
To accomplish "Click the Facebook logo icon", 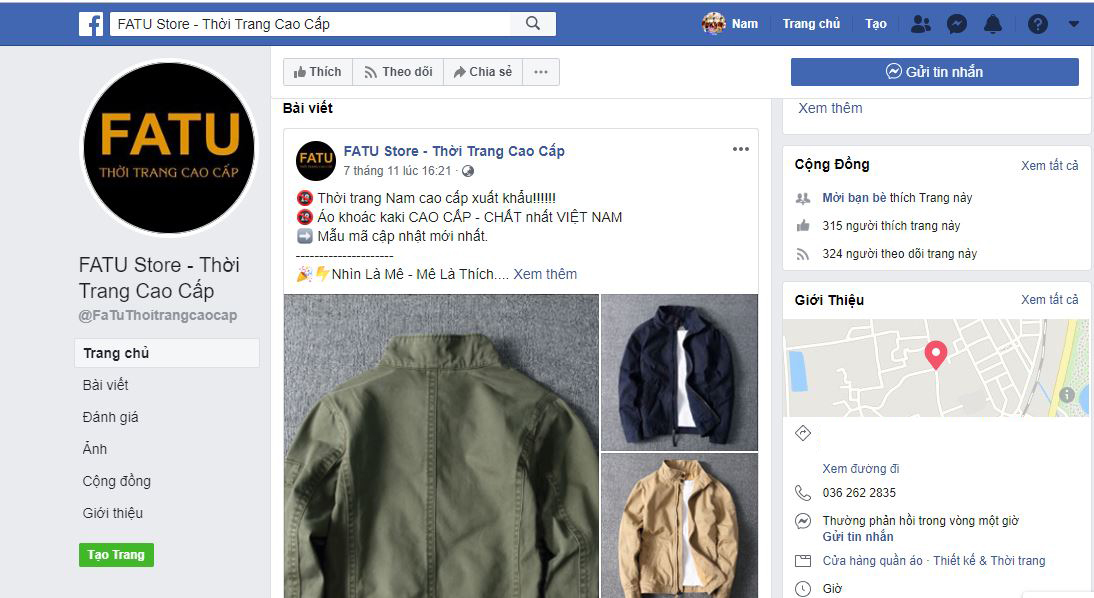I will 91,24.
